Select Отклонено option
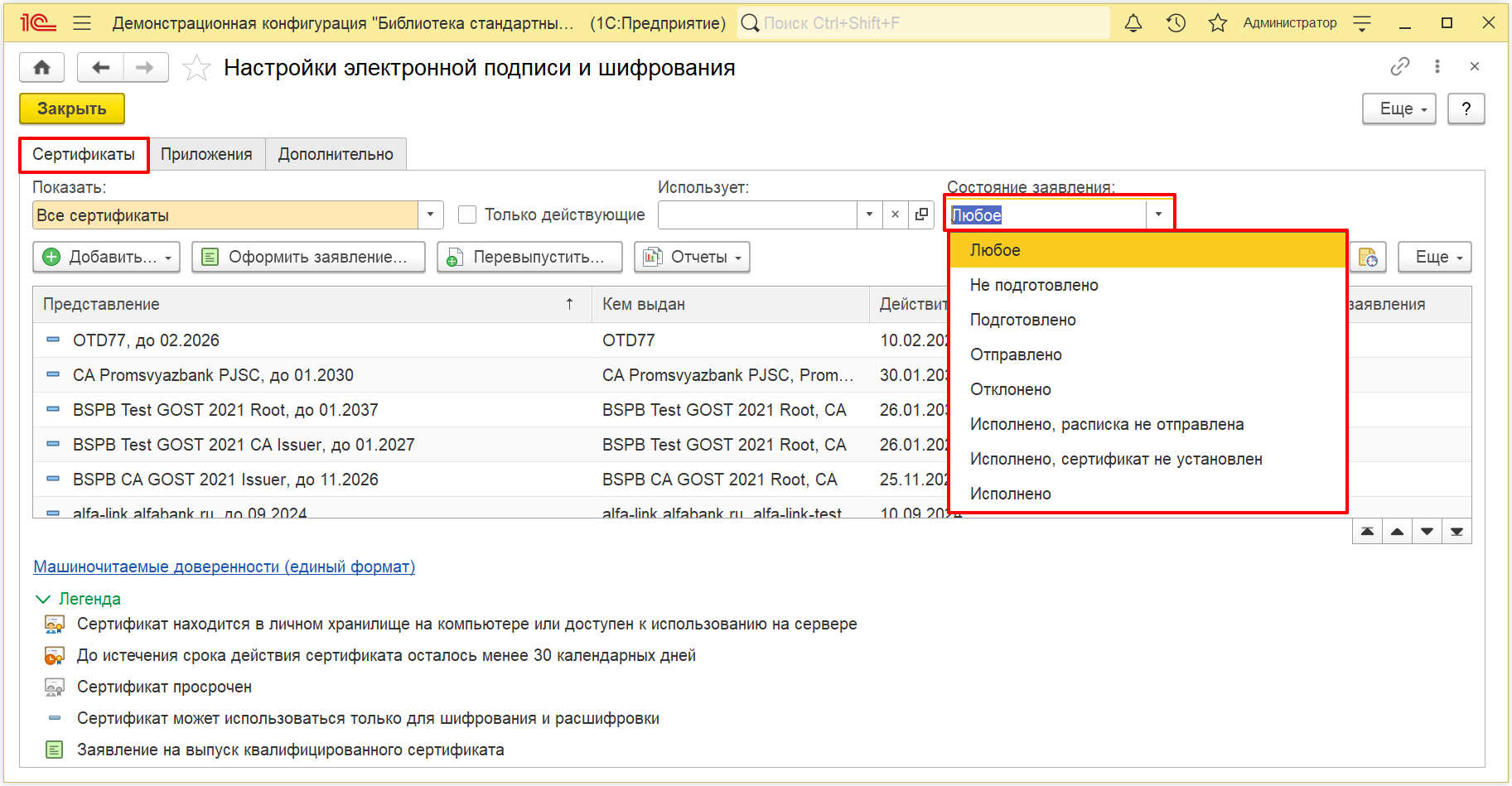Viewport: 1512px width, 786px height. pos(1147,389)
